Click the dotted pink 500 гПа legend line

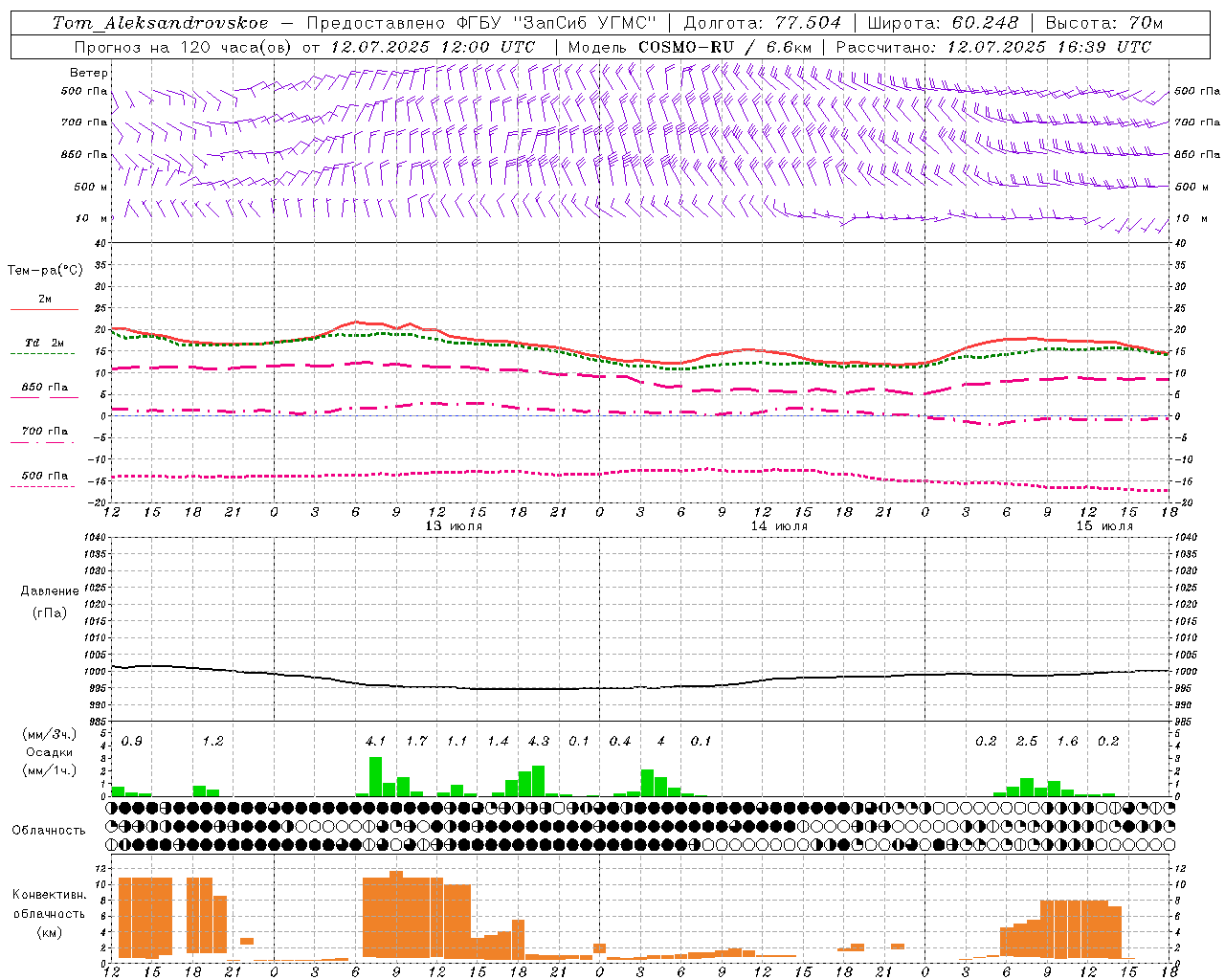pos(42,486)
